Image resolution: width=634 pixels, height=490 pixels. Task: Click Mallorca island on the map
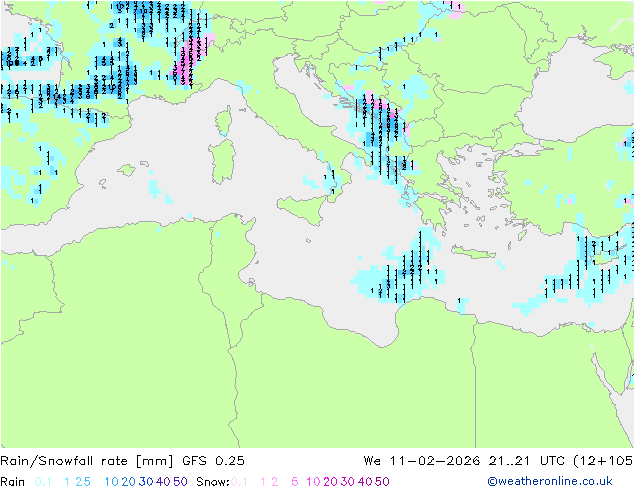click(x=127, y=170)
